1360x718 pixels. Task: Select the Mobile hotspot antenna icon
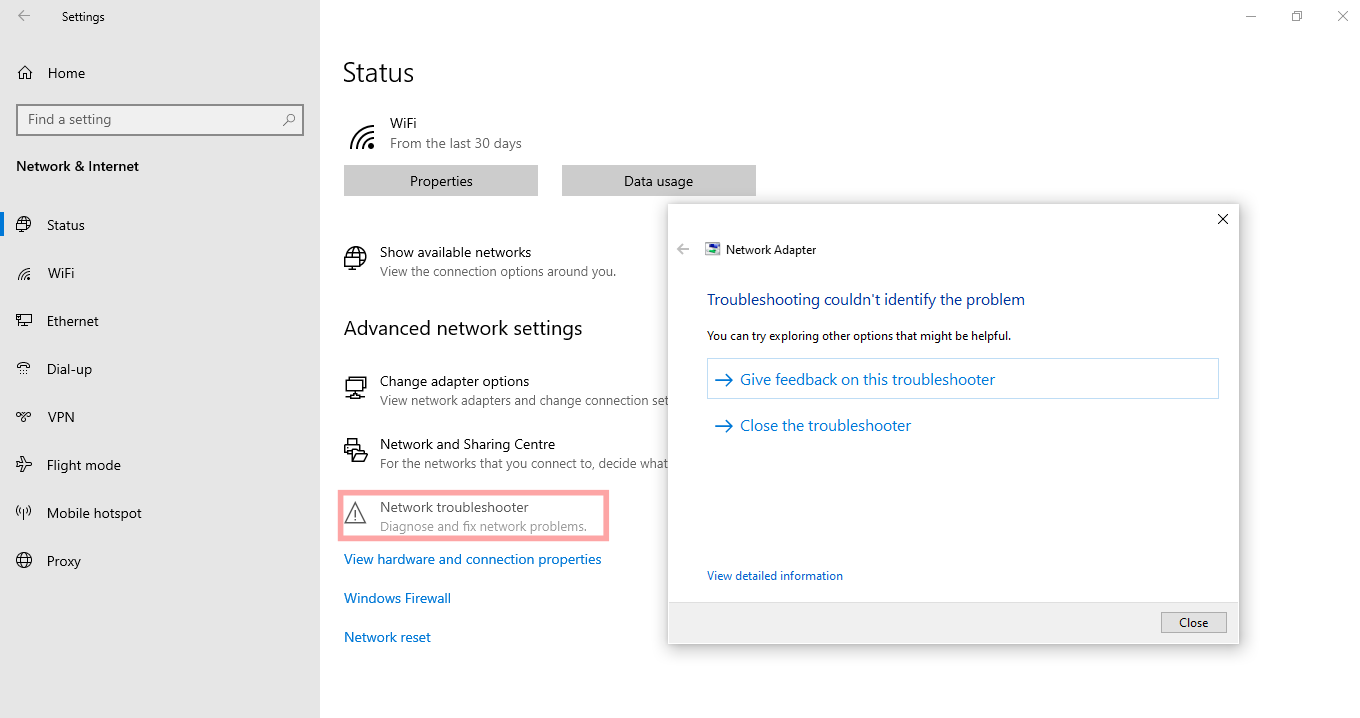coord(25,513)
